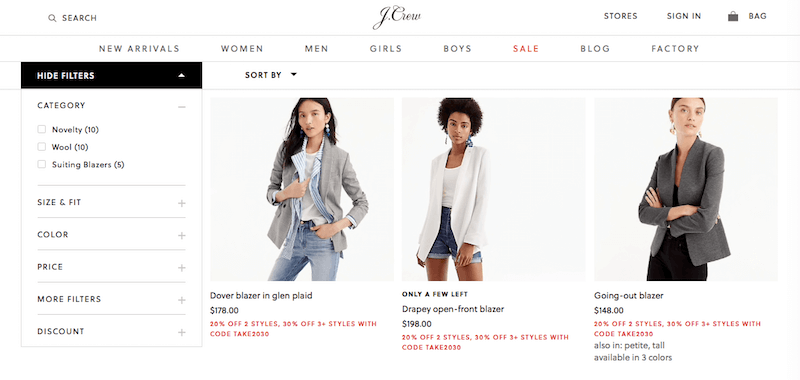800x380 pixels.
Task: Click the search magnifier icon
Action: [52, 18]
